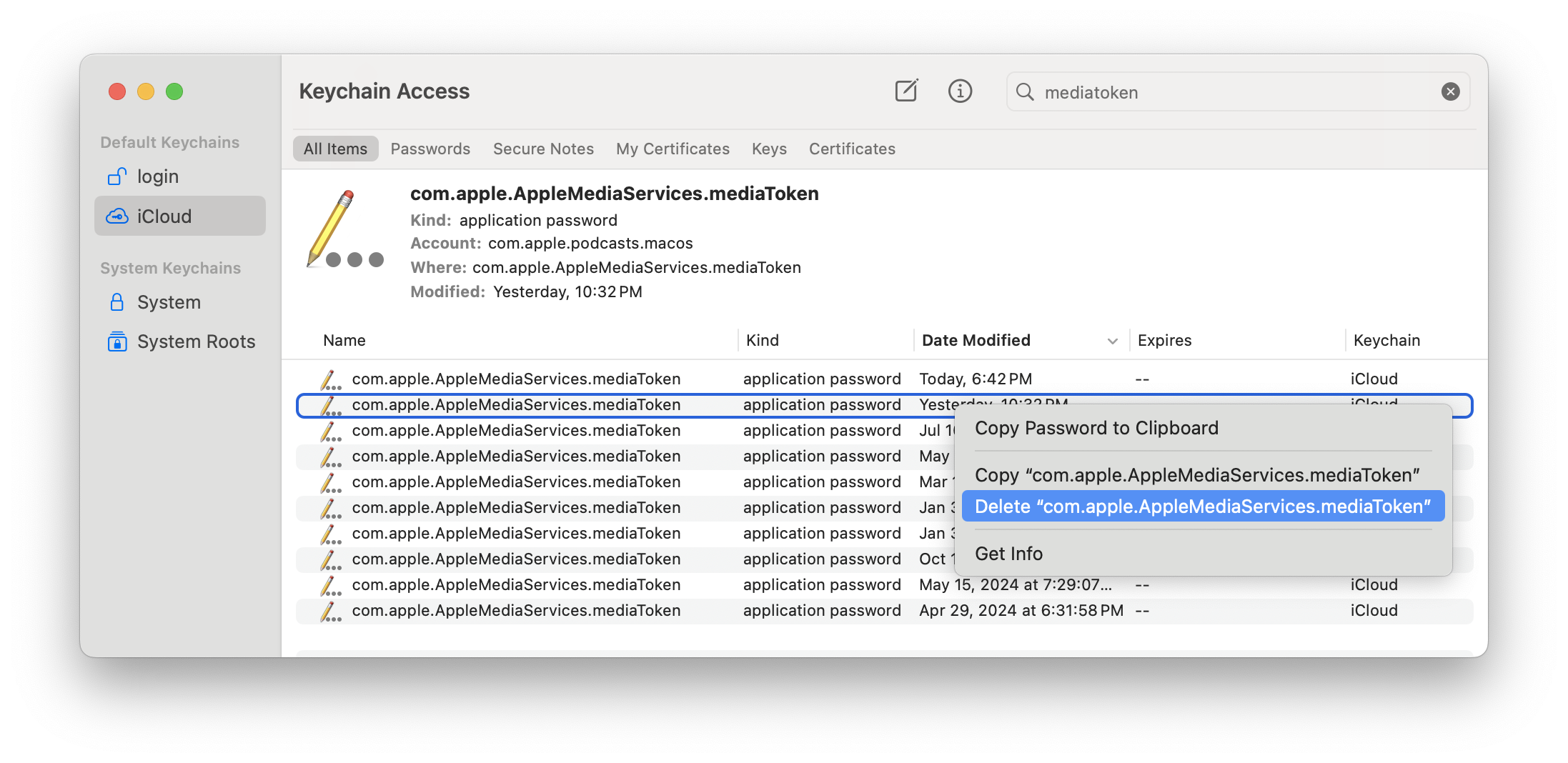Click date Apr 29, 2024 at 6:31:58 PM
This screenshot has height=763, width=1568.
click(1021, 610)
